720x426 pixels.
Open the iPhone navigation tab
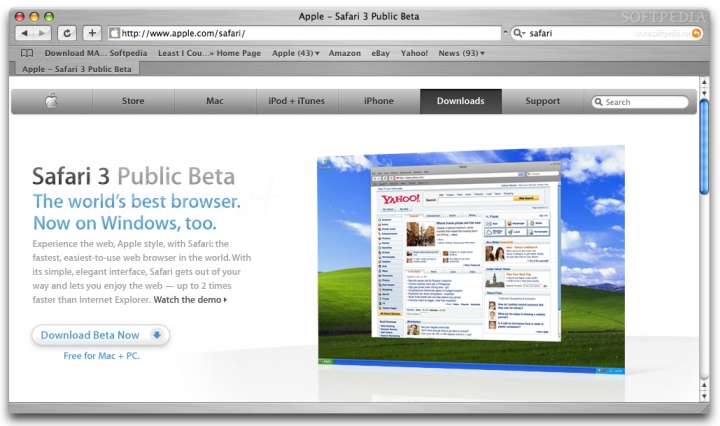(379, 101)
